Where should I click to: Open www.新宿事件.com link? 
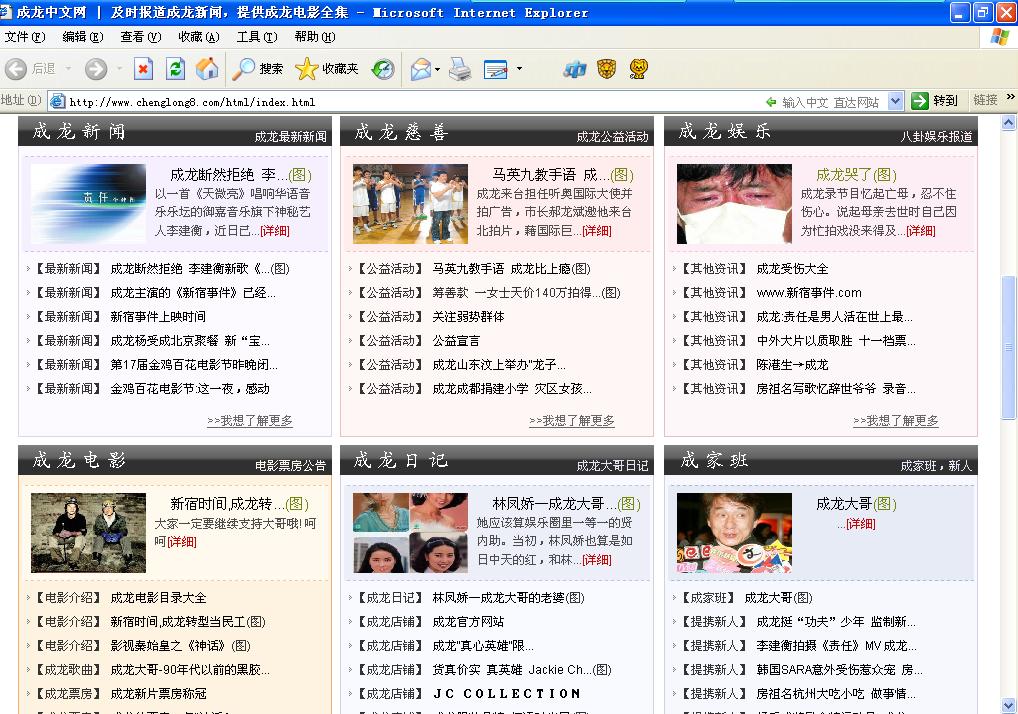(809, 293)
